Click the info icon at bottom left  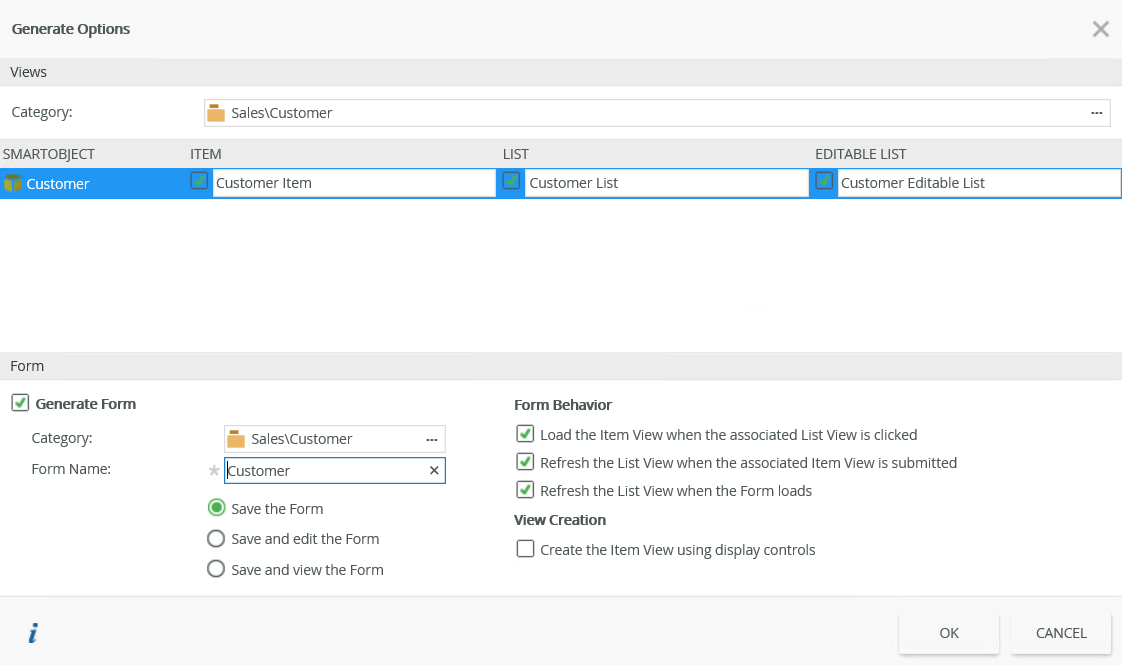32,633
